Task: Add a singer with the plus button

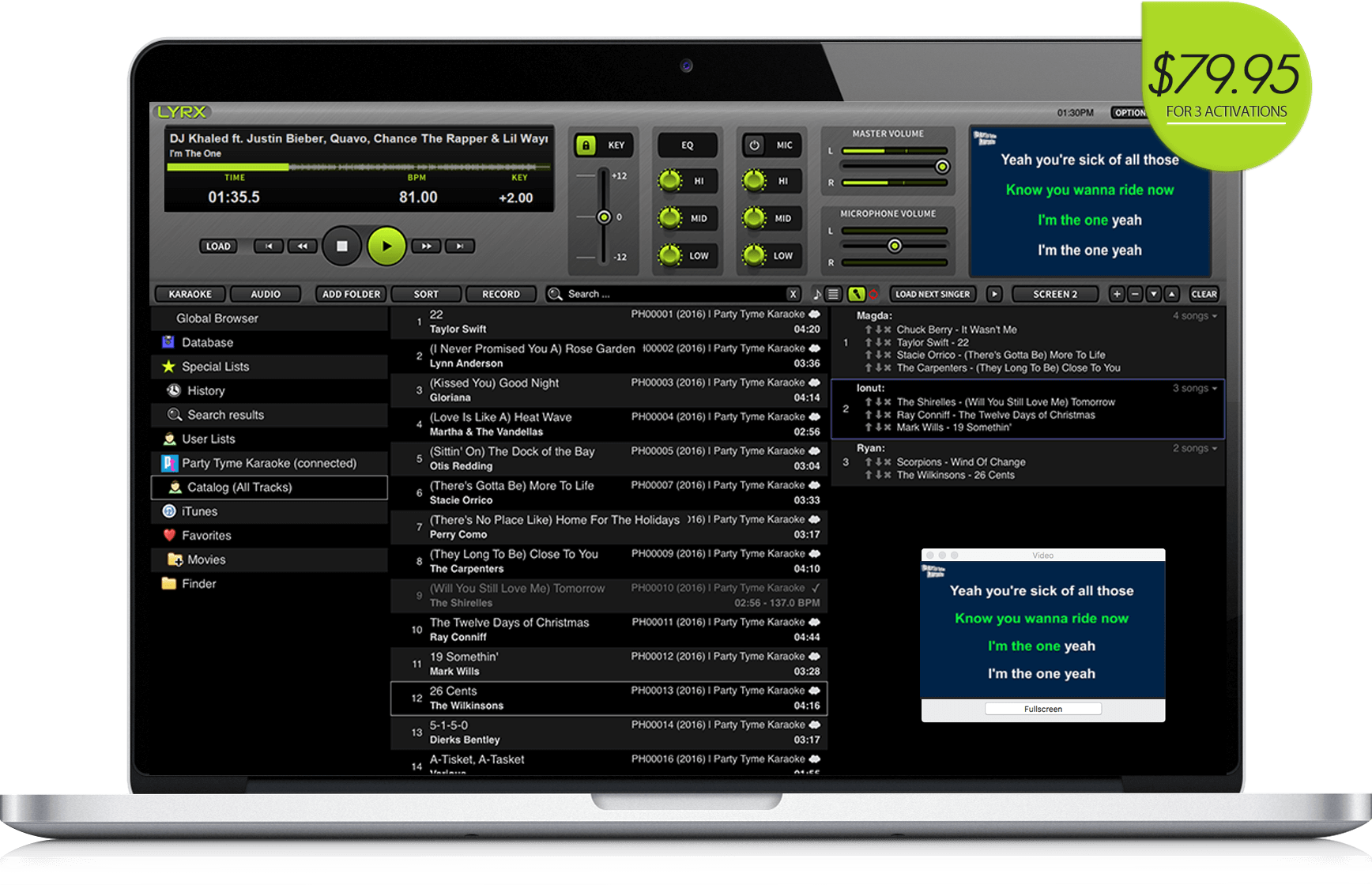Action: (1117, 294)
